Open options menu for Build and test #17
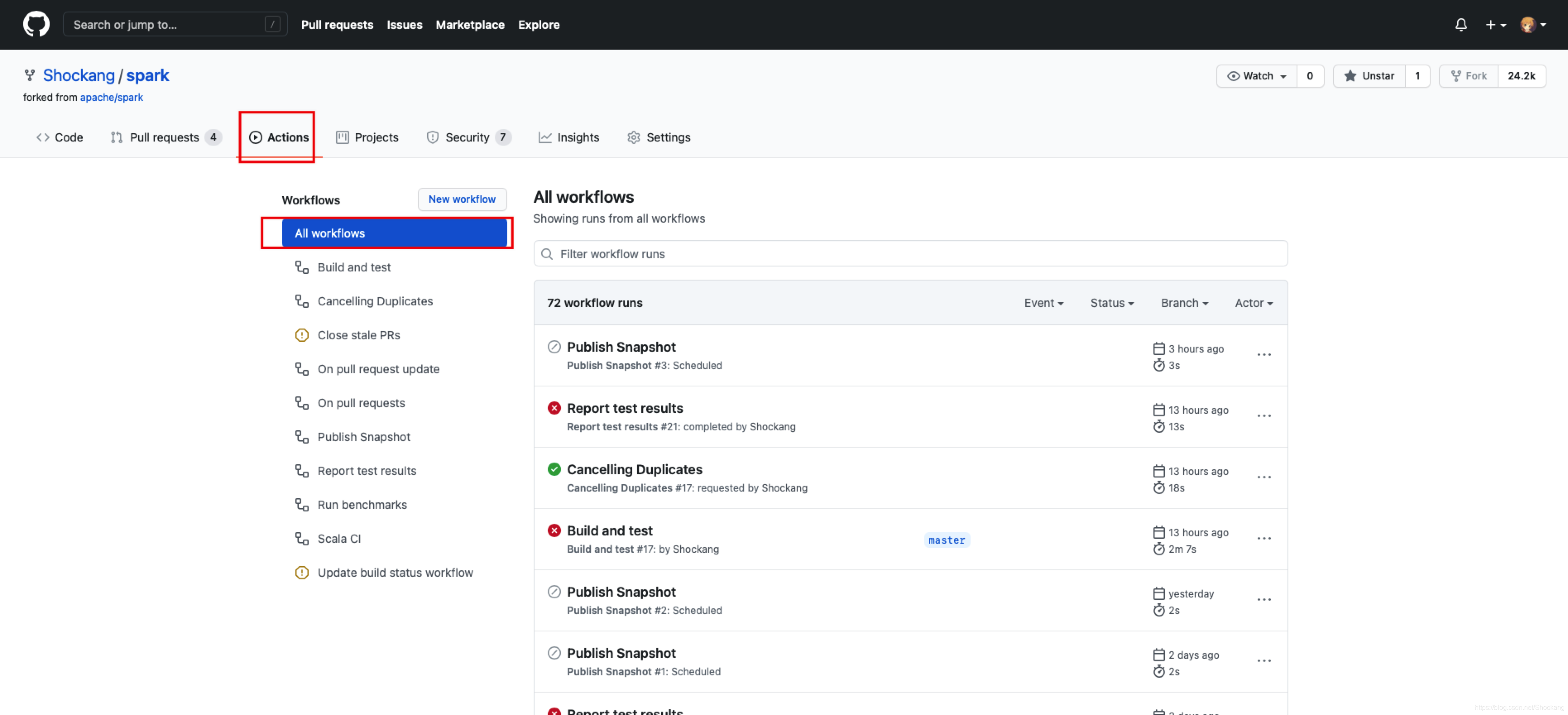 [1264, 538]
